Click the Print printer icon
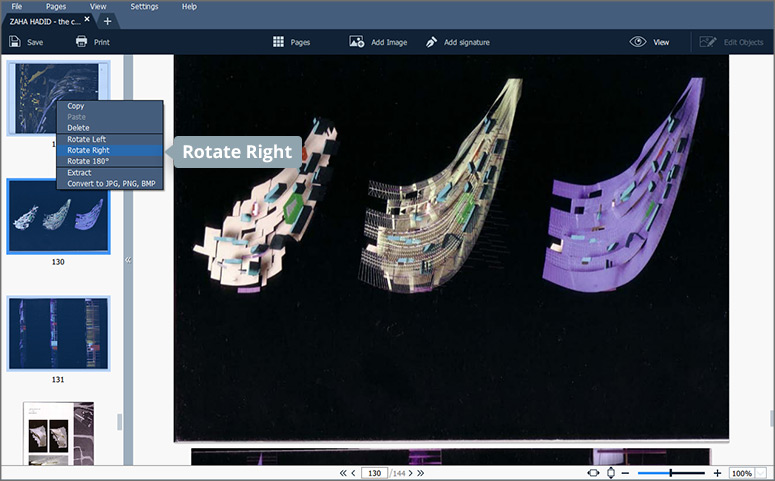Viewport: 775px width, 481px height. pos(82,42)
